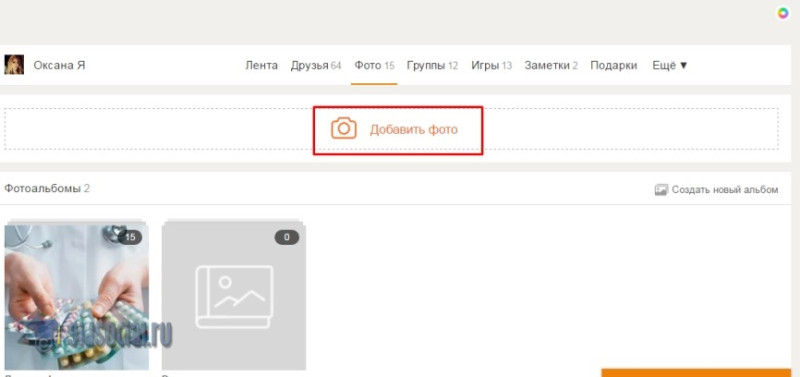Expand the Ещё dropdown menu
This screenshot has width=800, height=377.
(670, 65)
